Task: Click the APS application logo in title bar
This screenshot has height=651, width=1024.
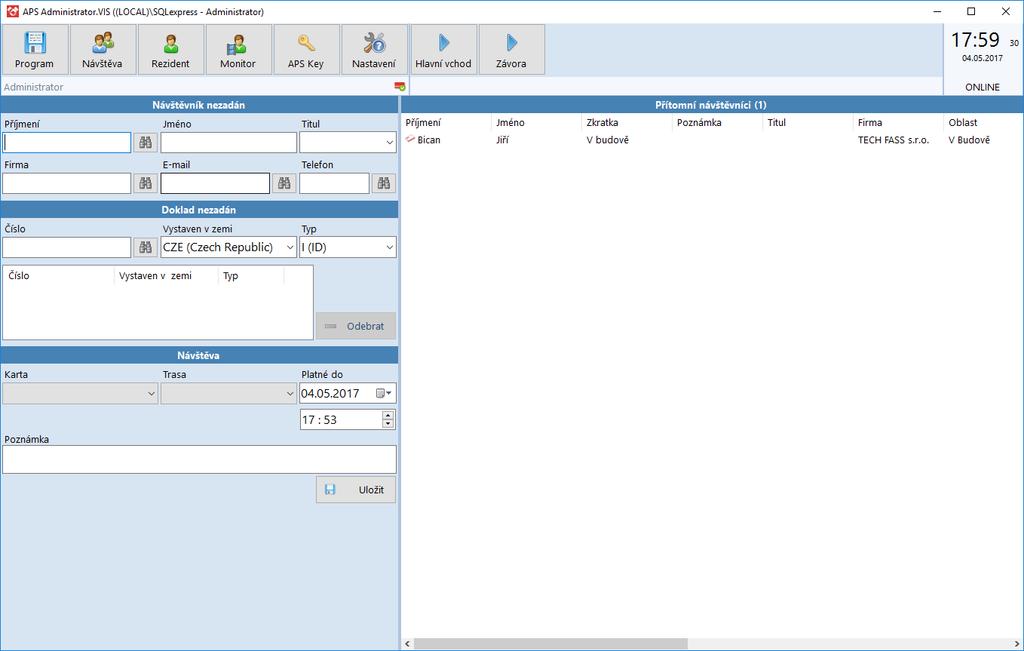Action: [12, 11]
